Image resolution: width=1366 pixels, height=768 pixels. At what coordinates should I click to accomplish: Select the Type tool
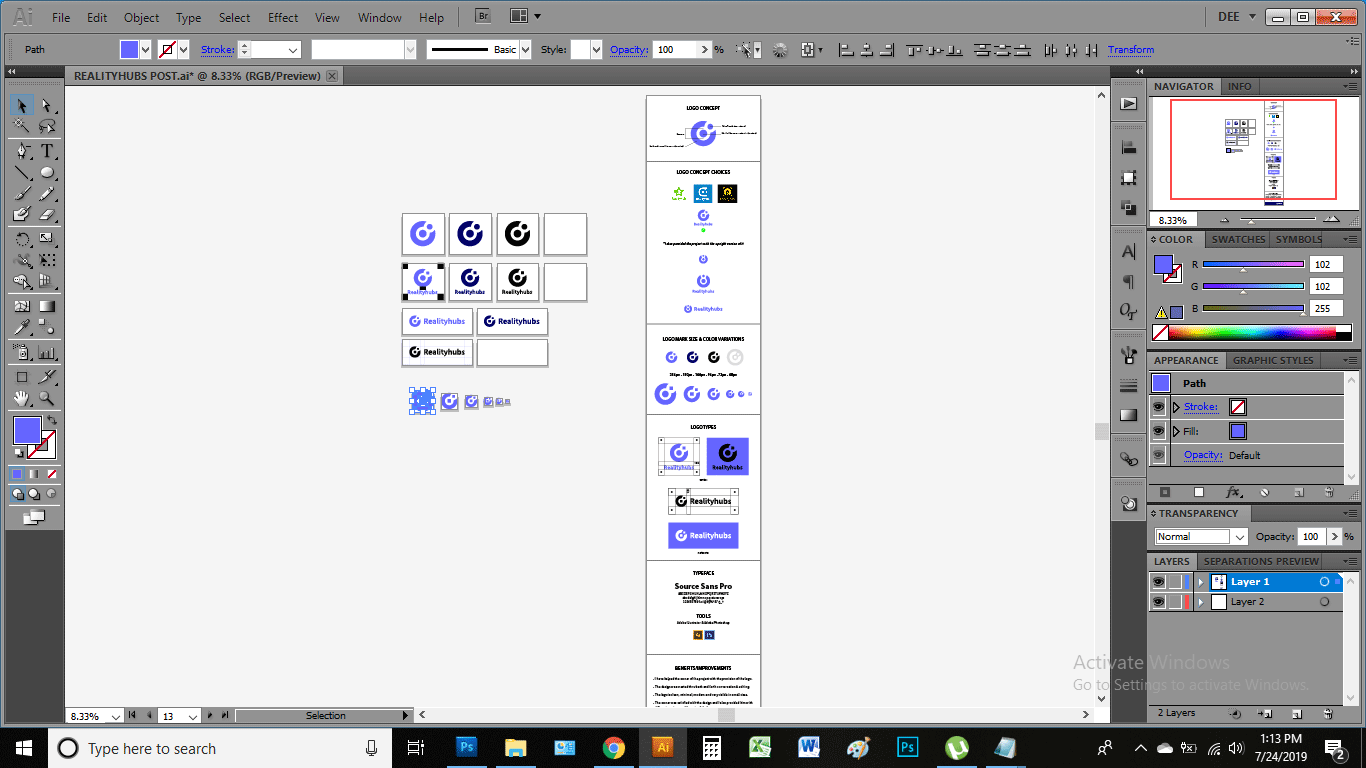click(47, 151)
